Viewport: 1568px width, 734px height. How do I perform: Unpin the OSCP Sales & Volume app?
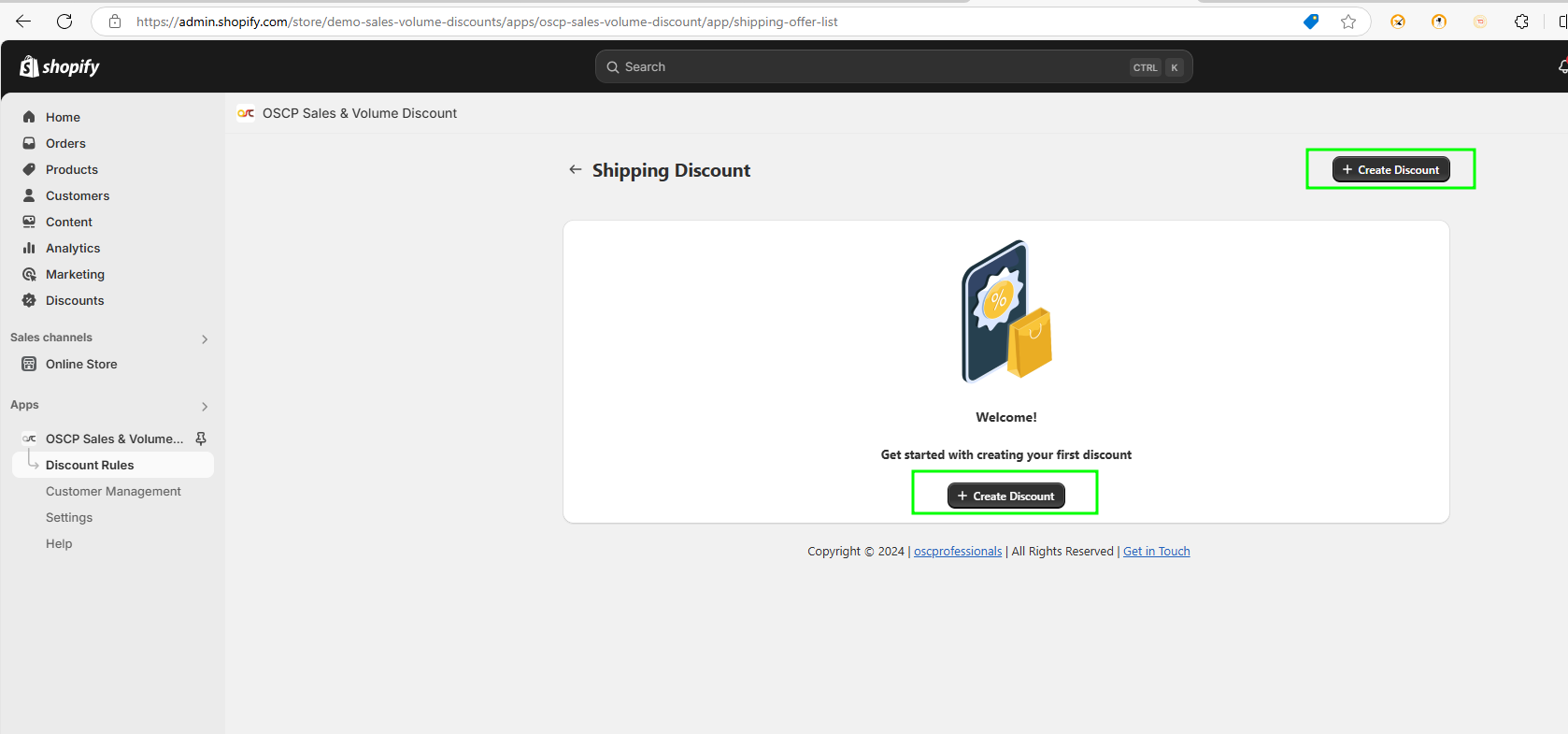coord(201,439)
